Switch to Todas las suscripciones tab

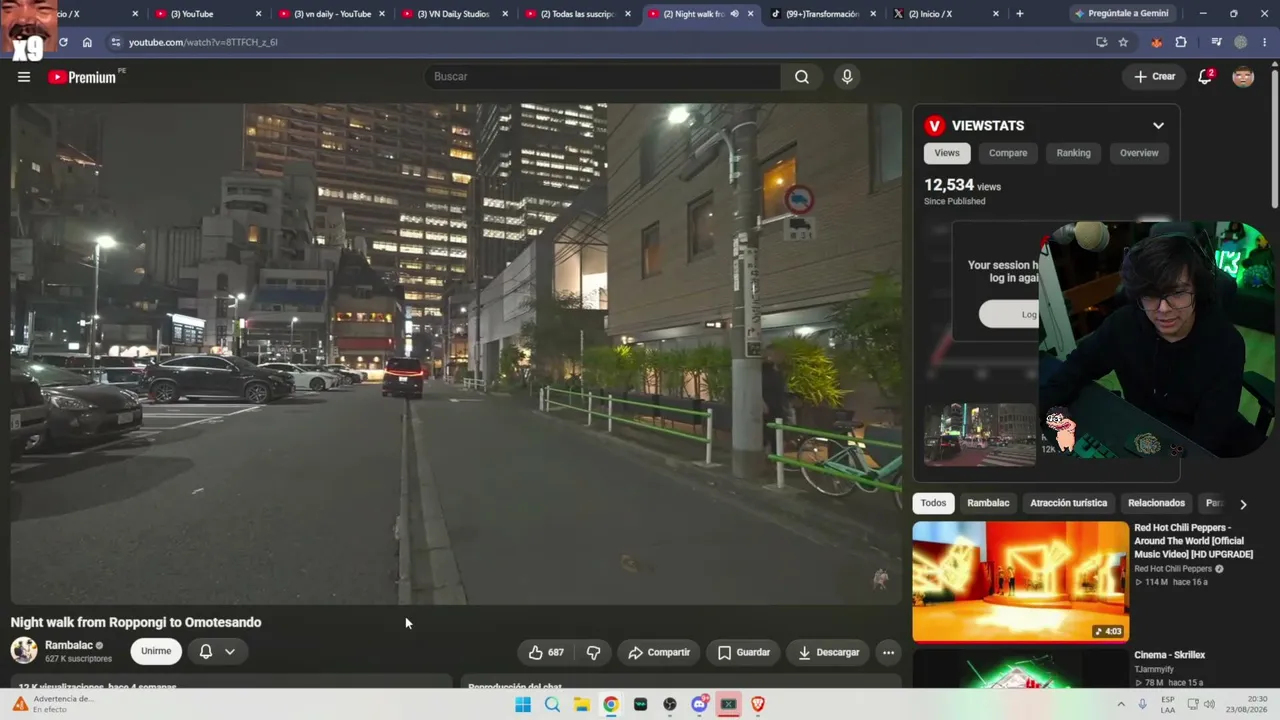[580, 14]
